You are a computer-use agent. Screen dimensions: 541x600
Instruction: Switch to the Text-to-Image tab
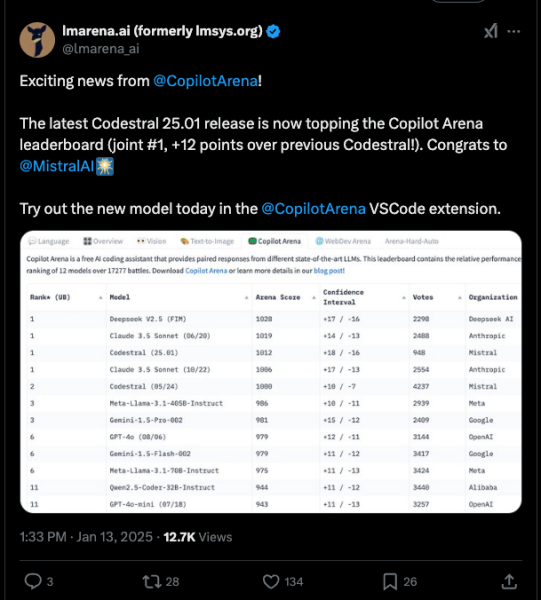pyautogui.click(x=207, y=241)
